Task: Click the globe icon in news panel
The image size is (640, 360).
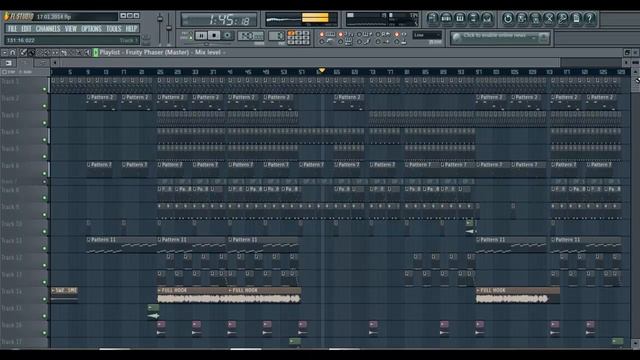Action: 457,38
